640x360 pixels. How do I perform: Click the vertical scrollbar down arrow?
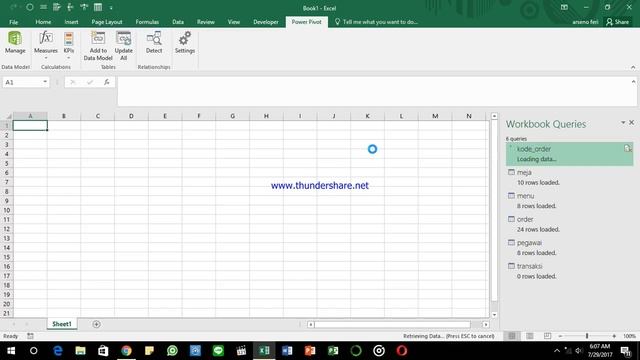494,315
